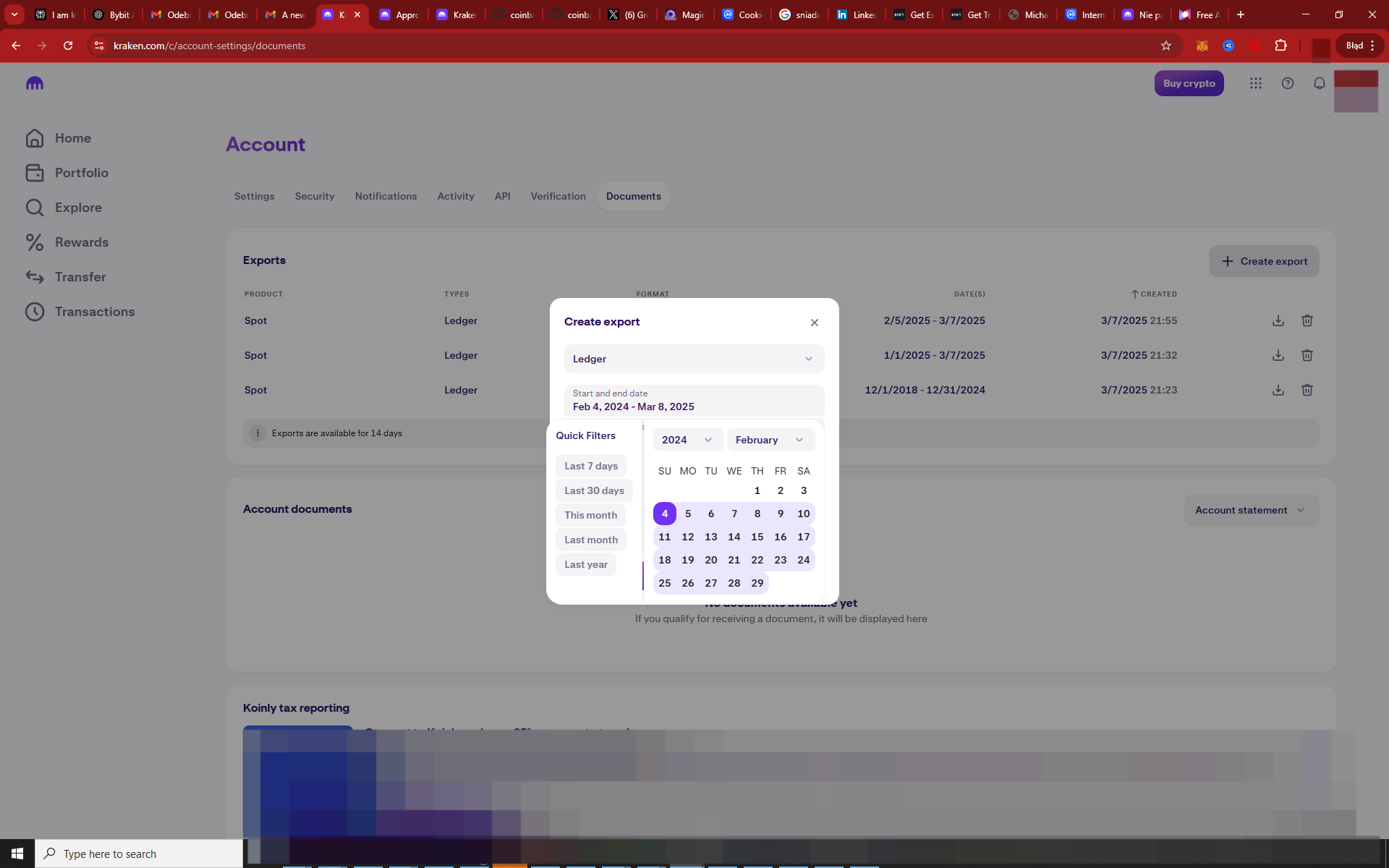This screenshot has width=1389, height=868.
Task: Open Portfolio in the sidebar
Action: tap(67, 173)
